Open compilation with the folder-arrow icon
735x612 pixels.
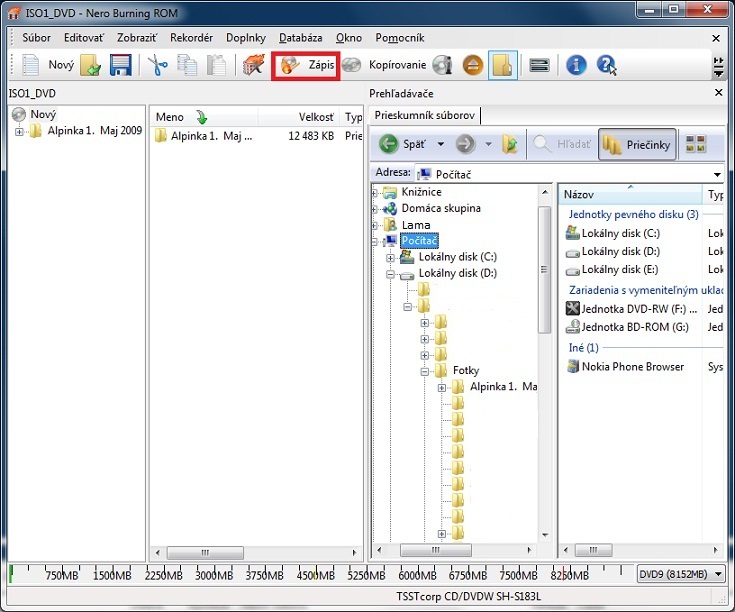[x=90, y=65]
